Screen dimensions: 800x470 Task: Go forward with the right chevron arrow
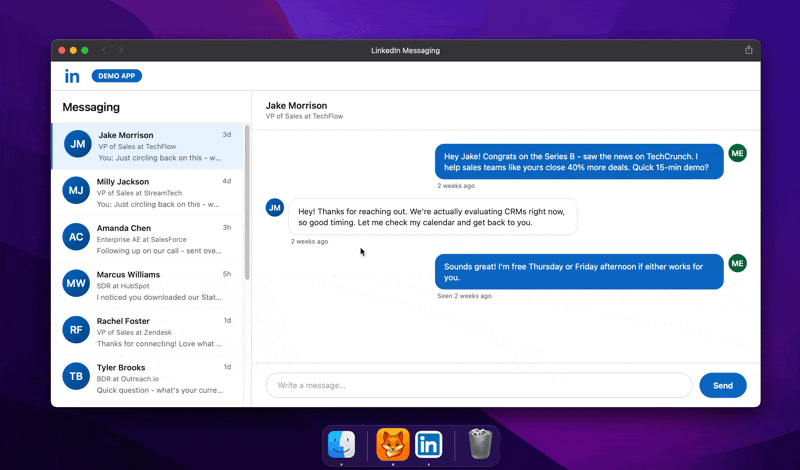[x=121, y=50]
